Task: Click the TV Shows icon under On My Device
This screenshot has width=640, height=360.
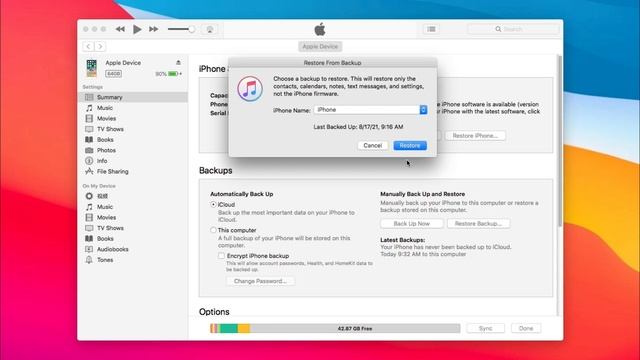Action: coord(89,228)
